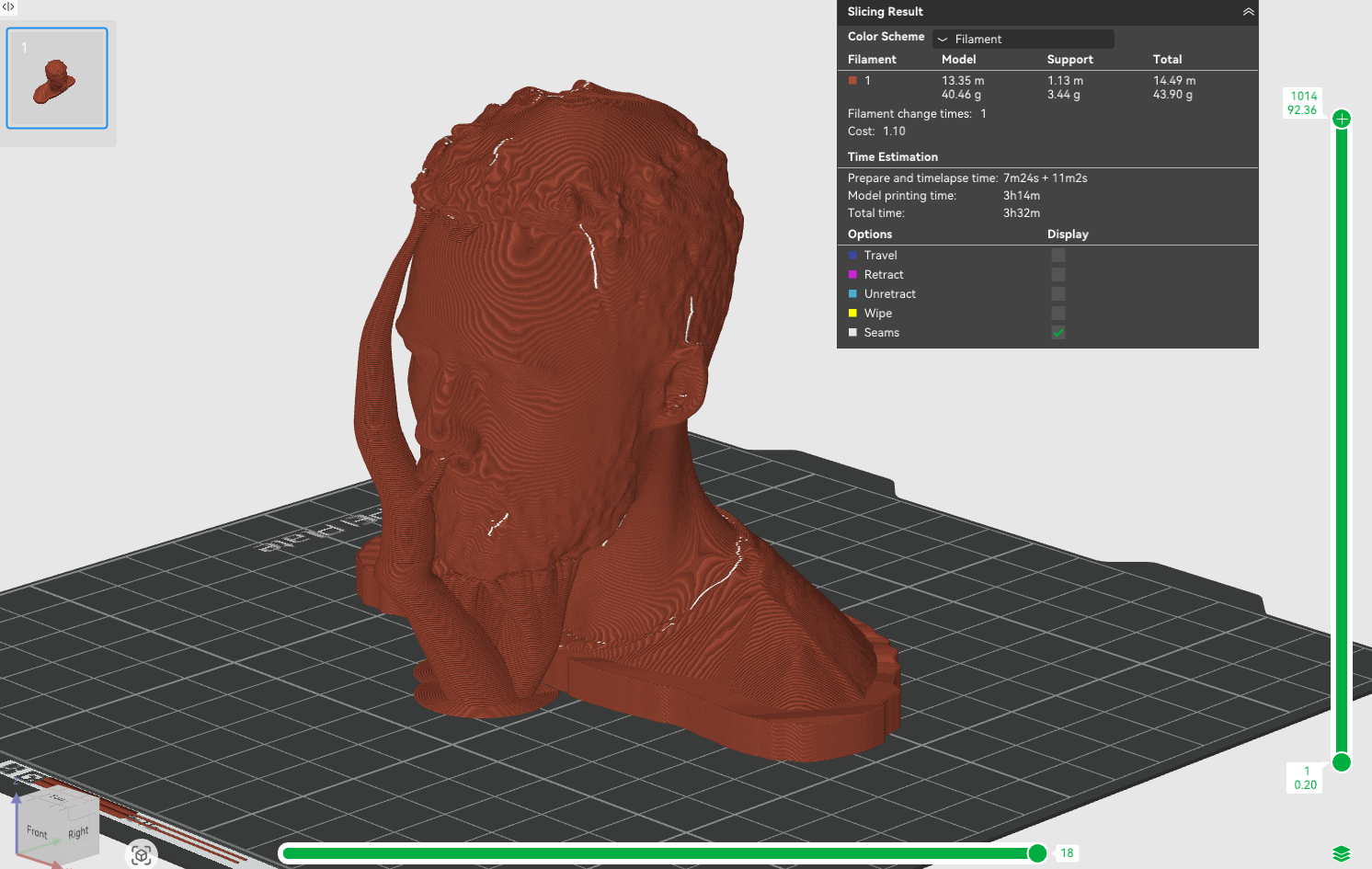
Task: Click the green plus icon on the layer slider
Action: (x=1341, y=118)
